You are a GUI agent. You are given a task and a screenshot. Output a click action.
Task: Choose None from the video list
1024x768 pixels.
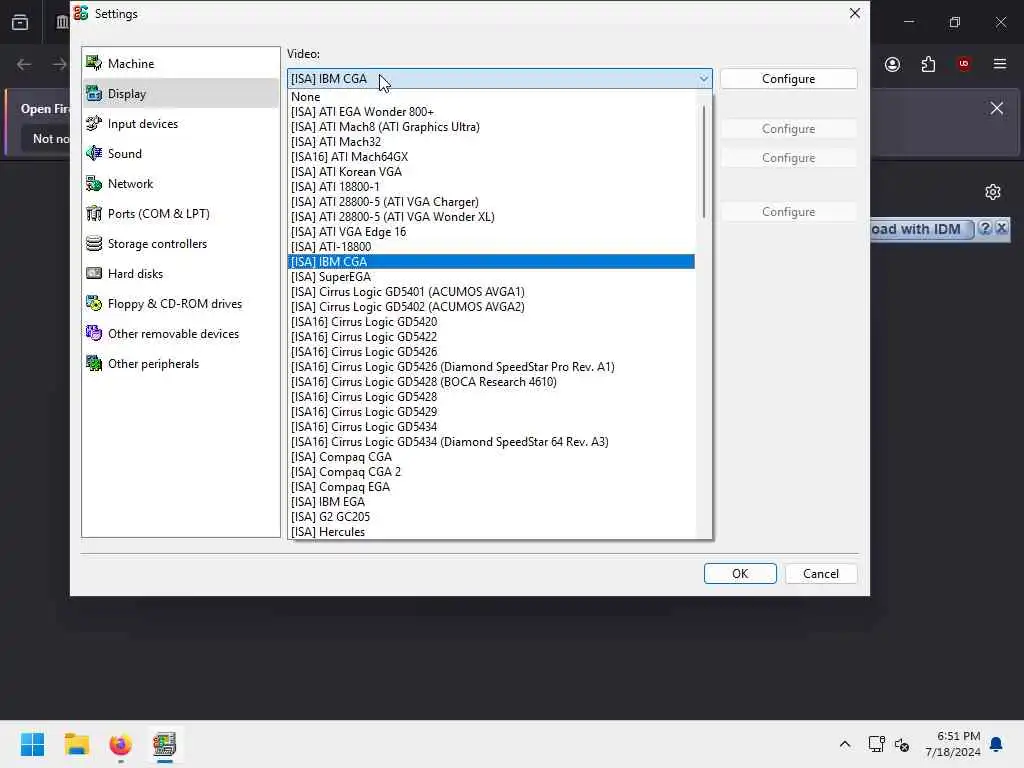491,97
